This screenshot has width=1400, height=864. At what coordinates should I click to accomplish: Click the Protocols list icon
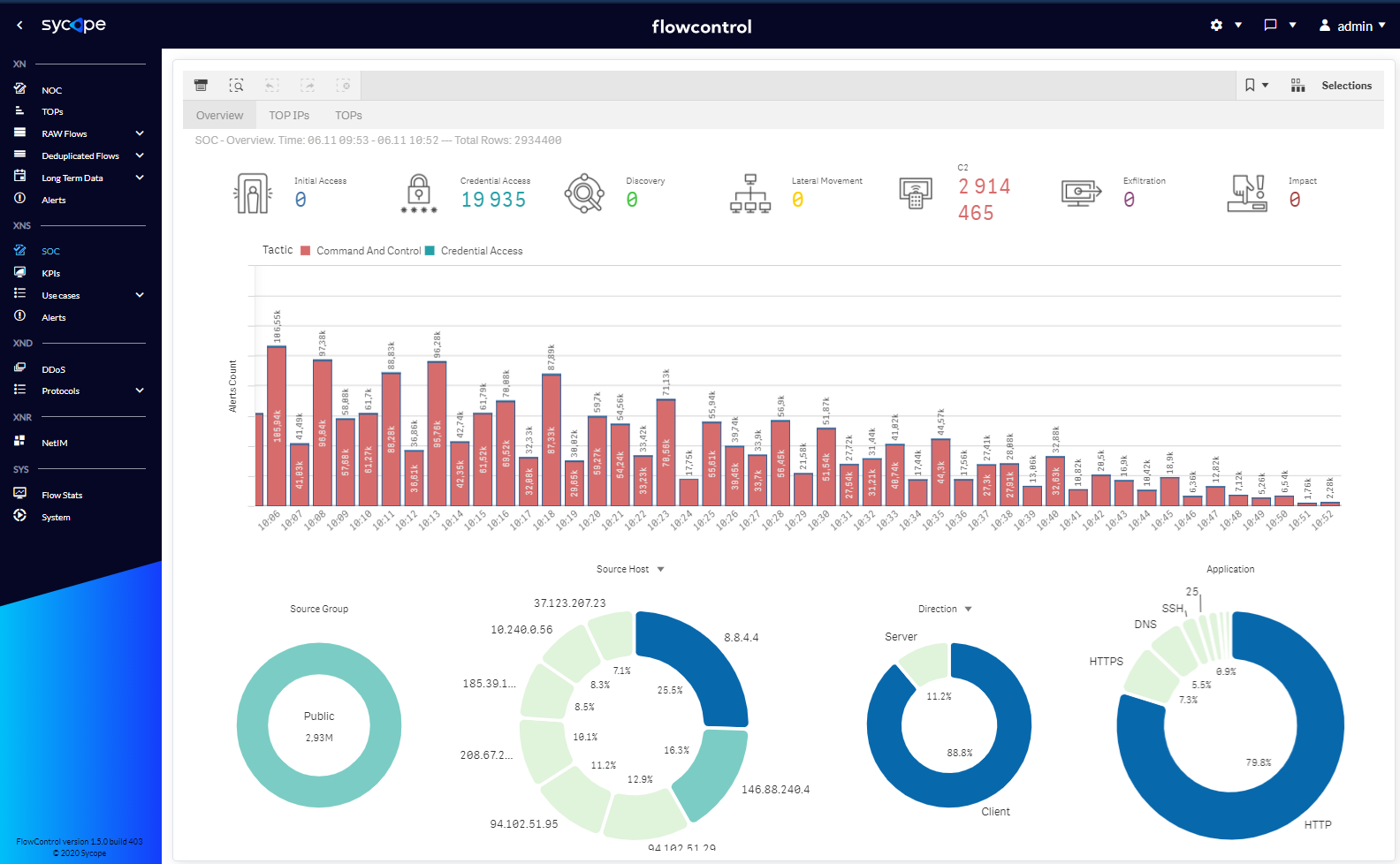coord(19,390)
